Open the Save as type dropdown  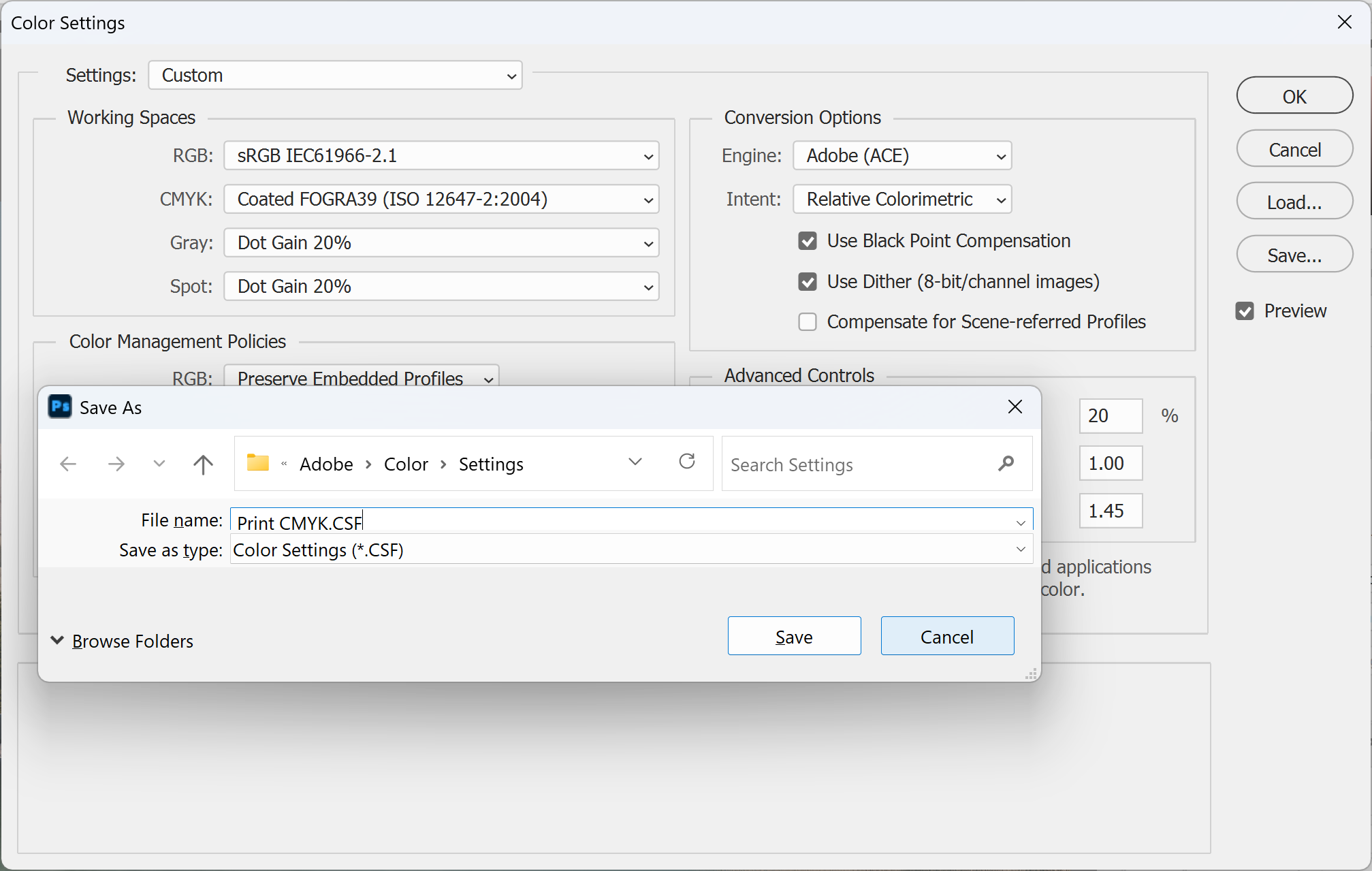(x=1021, y=549)
